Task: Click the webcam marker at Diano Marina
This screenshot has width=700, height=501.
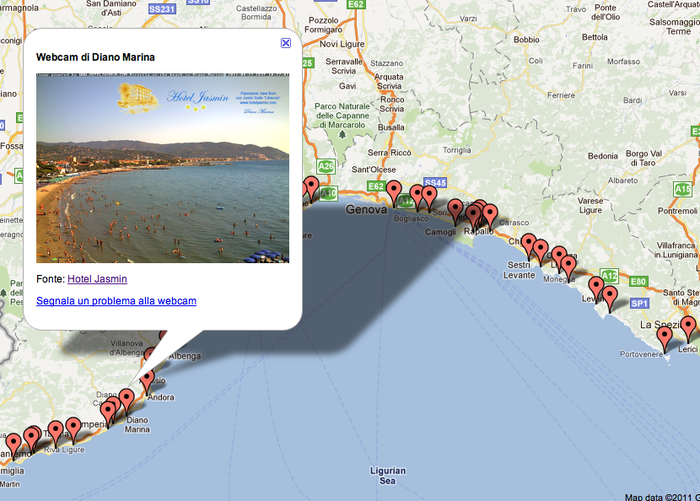Action: tap(125, 400)
